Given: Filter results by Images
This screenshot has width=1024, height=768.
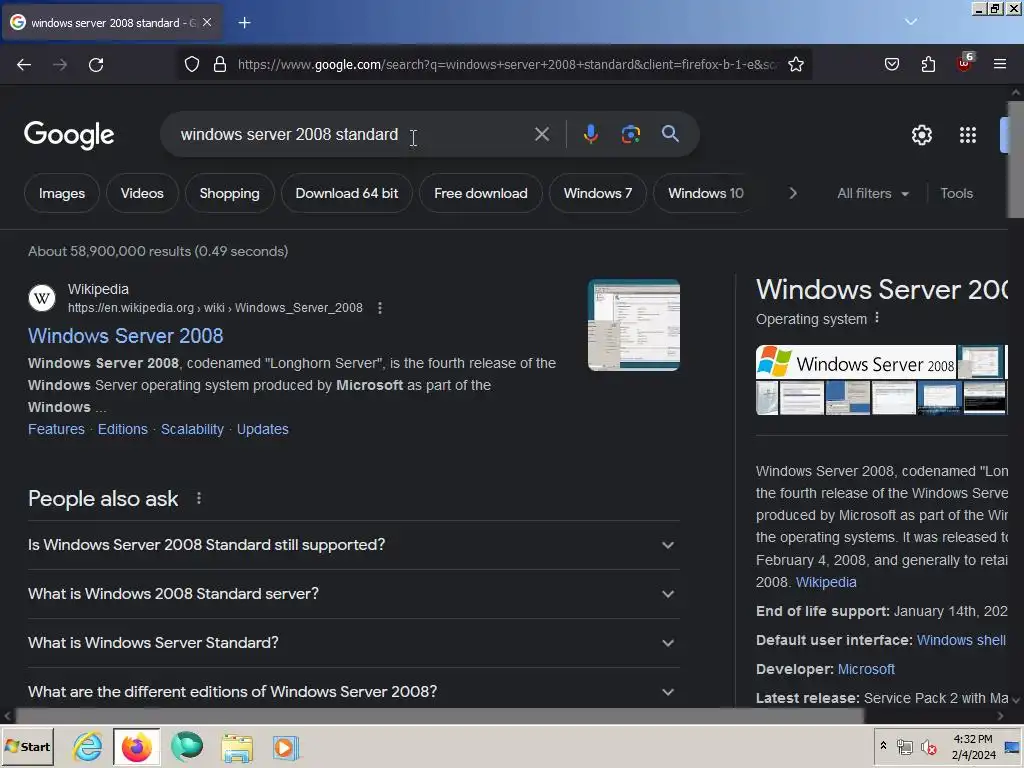Looking at the screenshot, I should click(x=62, y=193).
